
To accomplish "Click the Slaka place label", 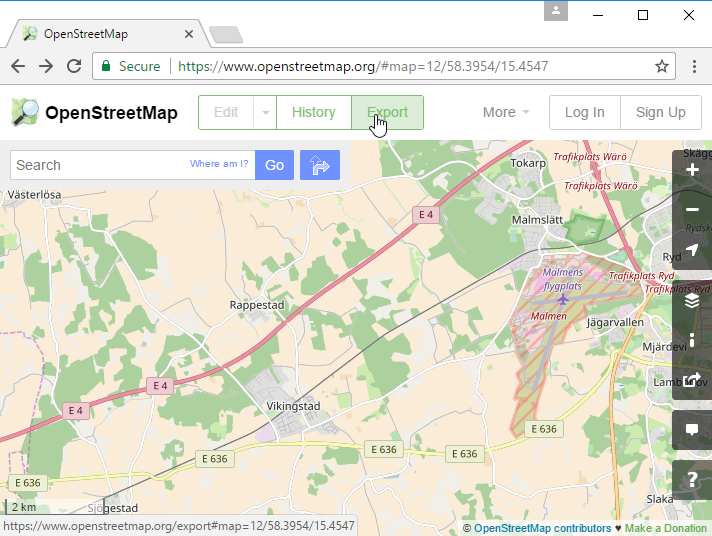I will coord(660,499).
